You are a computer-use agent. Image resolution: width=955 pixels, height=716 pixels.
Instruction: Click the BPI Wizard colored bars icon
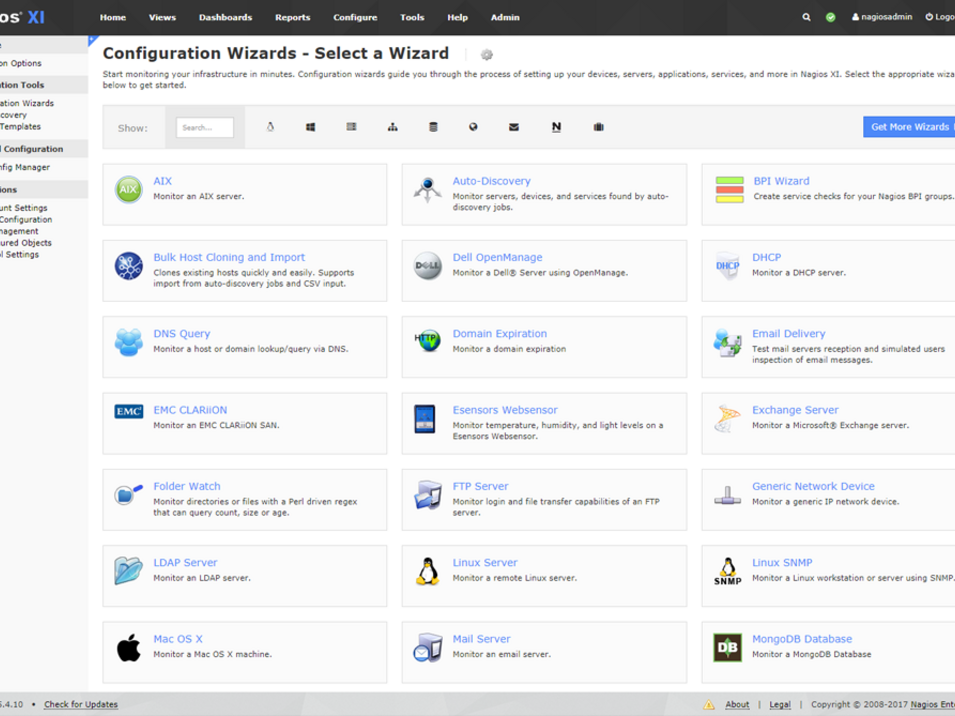point(729,189)
